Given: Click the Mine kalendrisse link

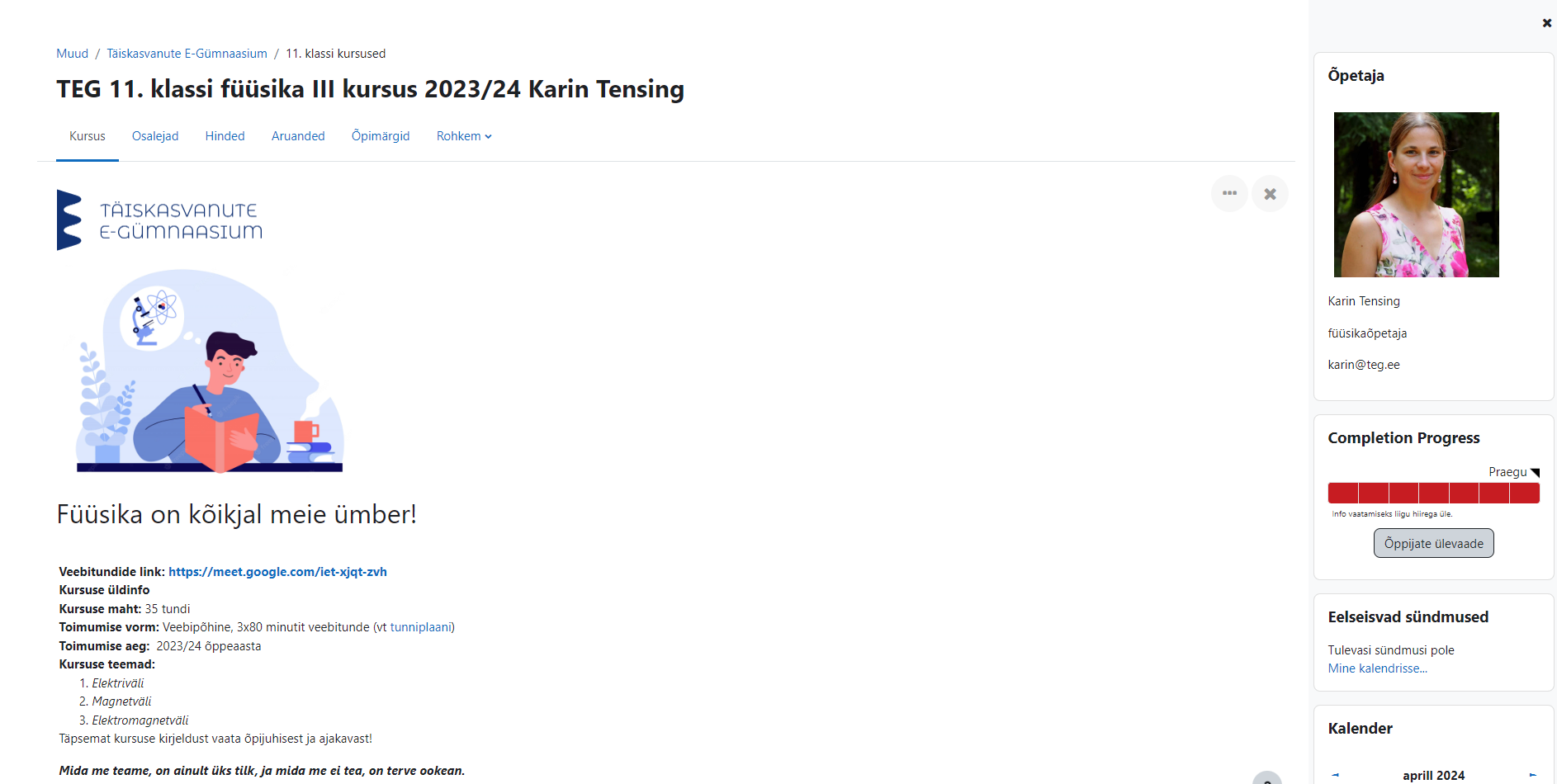Looking at the screenshot, I should 1377,668.
